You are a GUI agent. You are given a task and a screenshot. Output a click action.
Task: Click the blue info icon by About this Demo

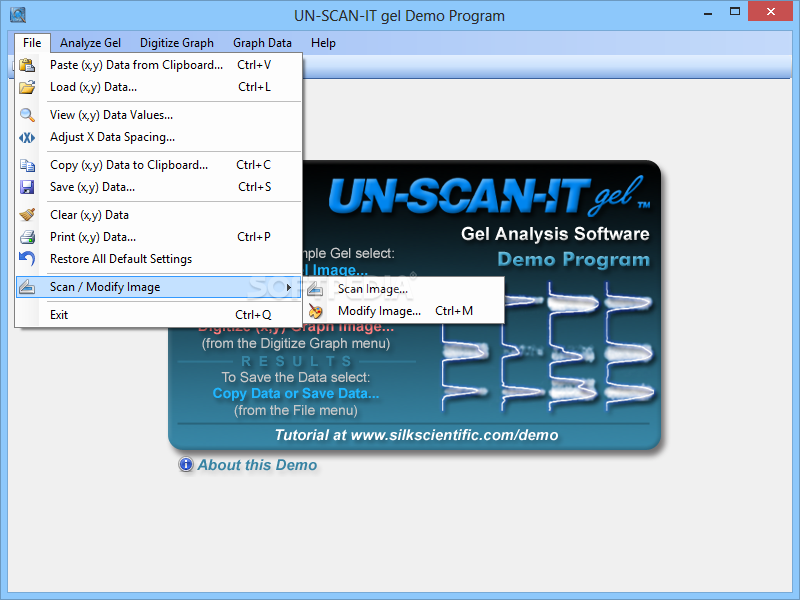(x=186, y=465)
